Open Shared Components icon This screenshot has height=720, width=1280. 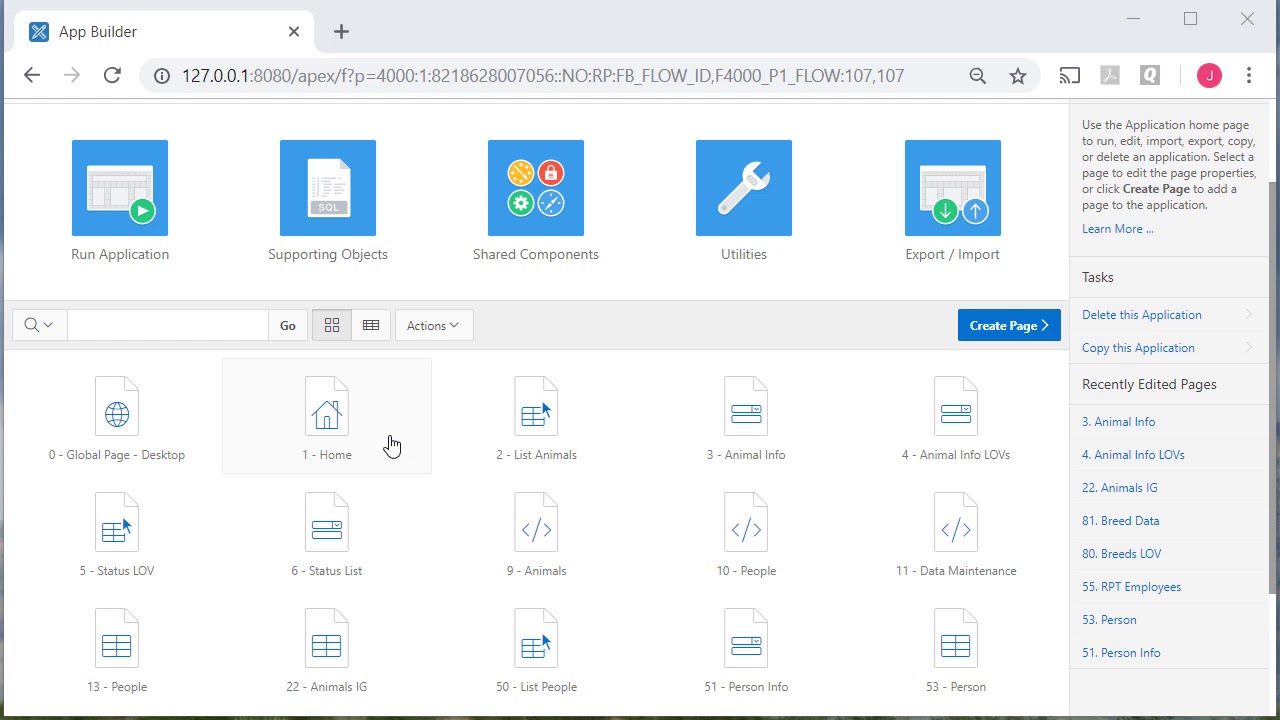coord(536,188)
